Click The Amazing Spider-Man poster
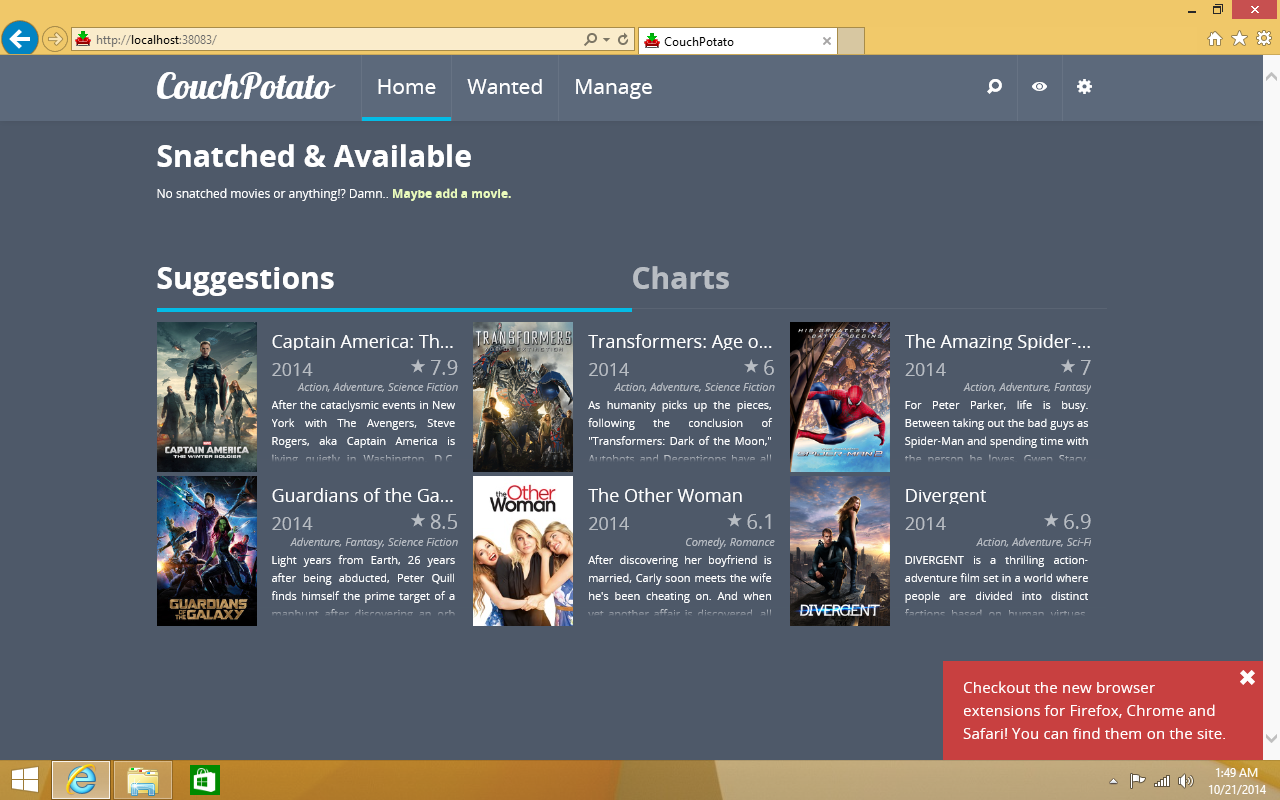 coord(840,397)
